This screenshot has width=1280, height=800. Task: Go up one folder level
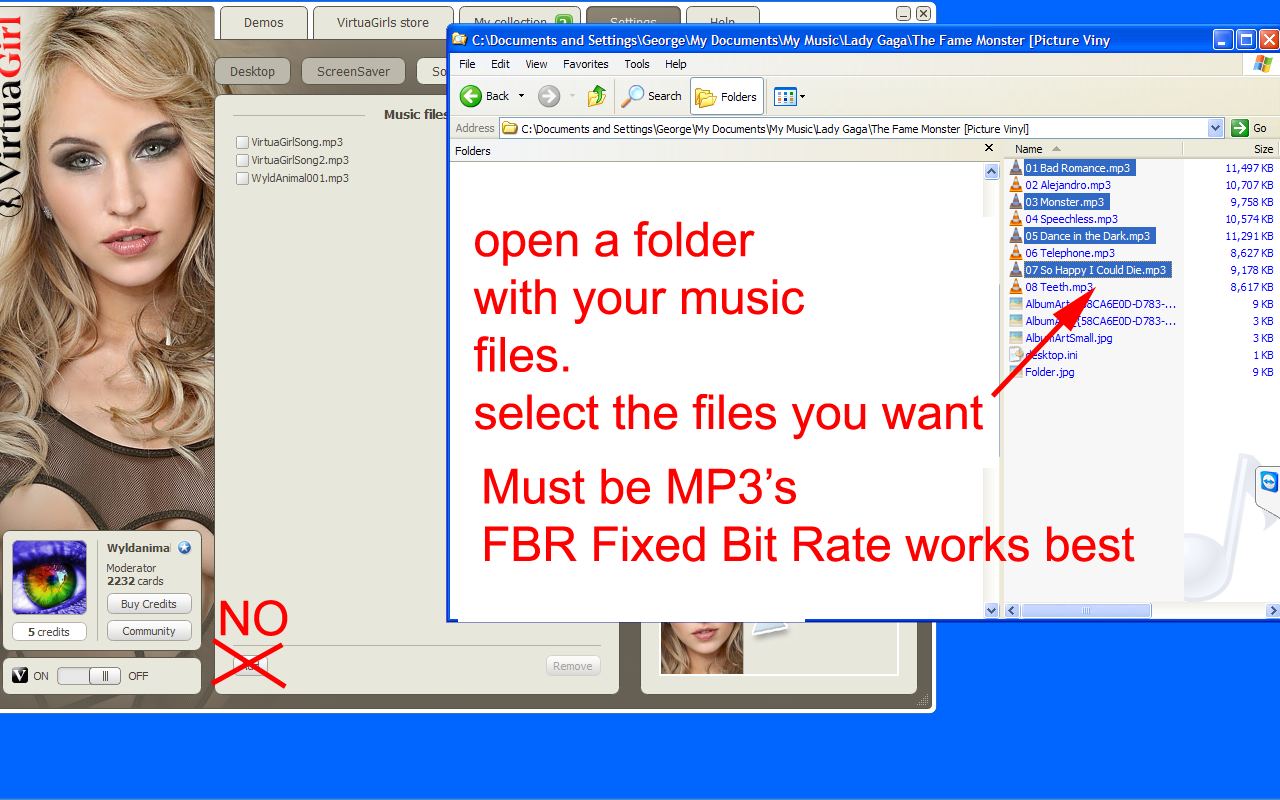[597, 96]
